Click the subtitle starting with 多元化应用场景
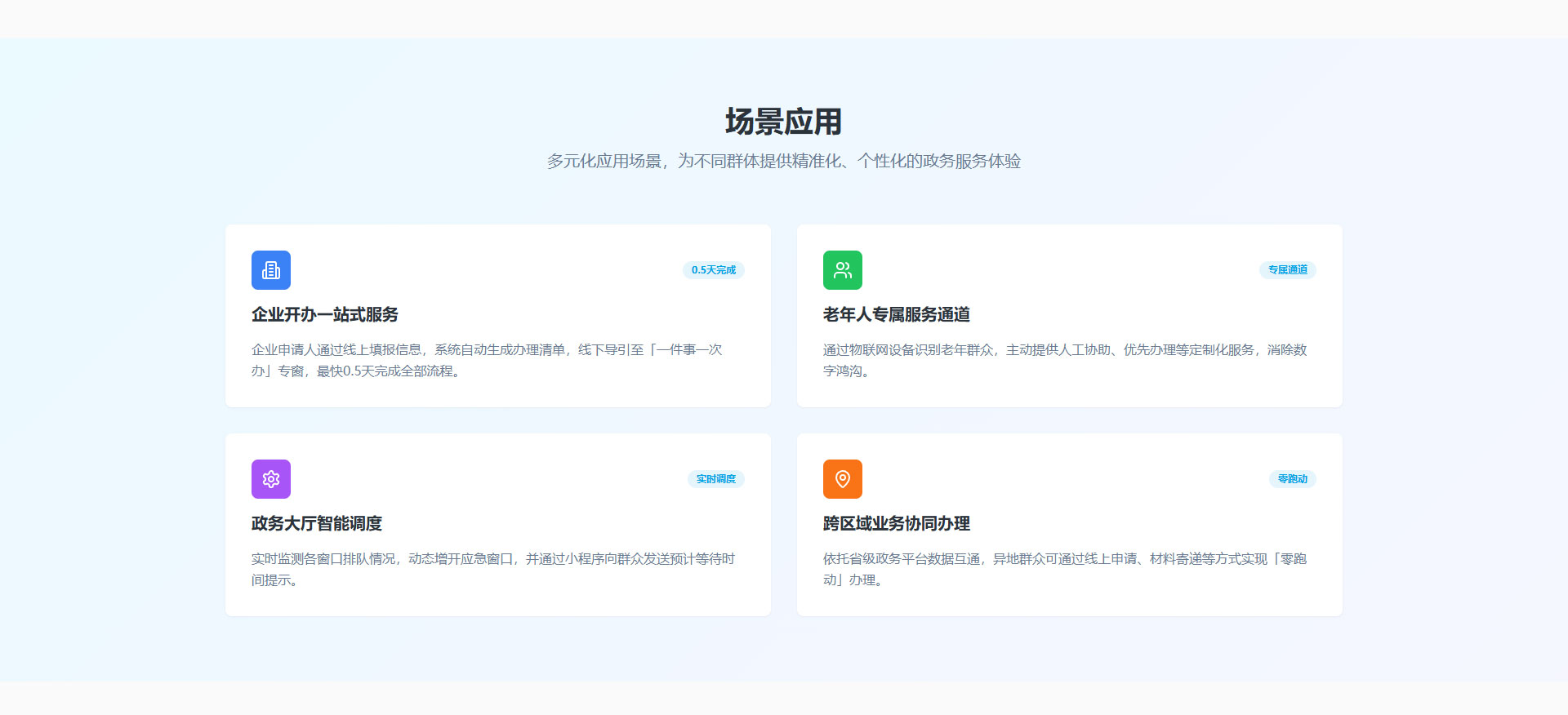The height and width of the screenshot is (715, 1568). click(783, 161)
